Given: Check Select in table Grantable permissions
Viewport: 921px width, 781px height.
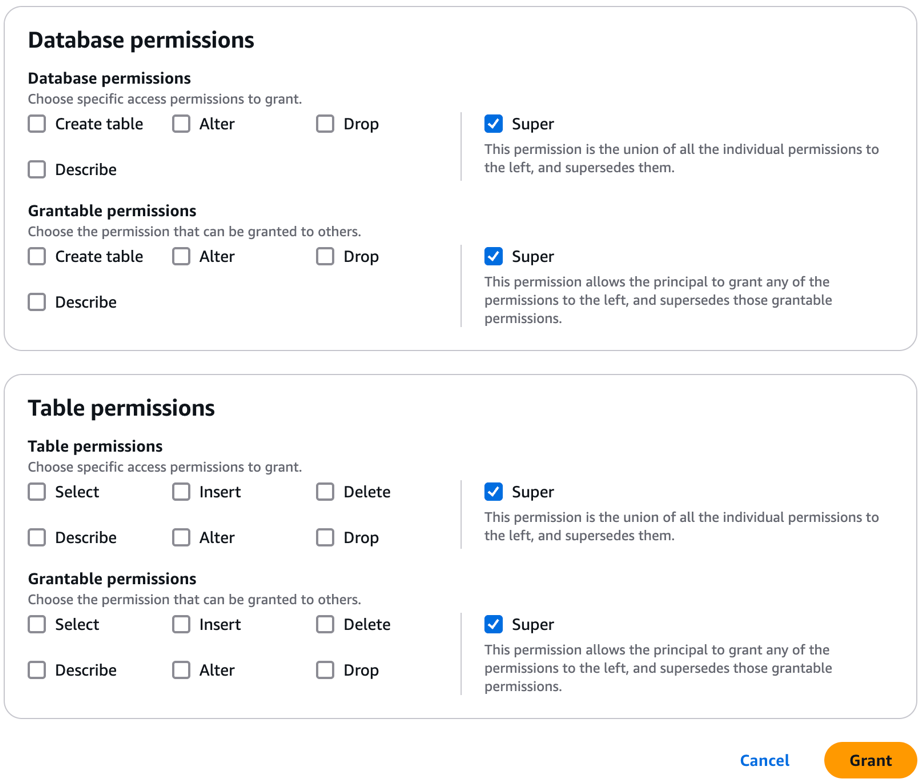Looking at the screenshot, I should pos(37,625).
